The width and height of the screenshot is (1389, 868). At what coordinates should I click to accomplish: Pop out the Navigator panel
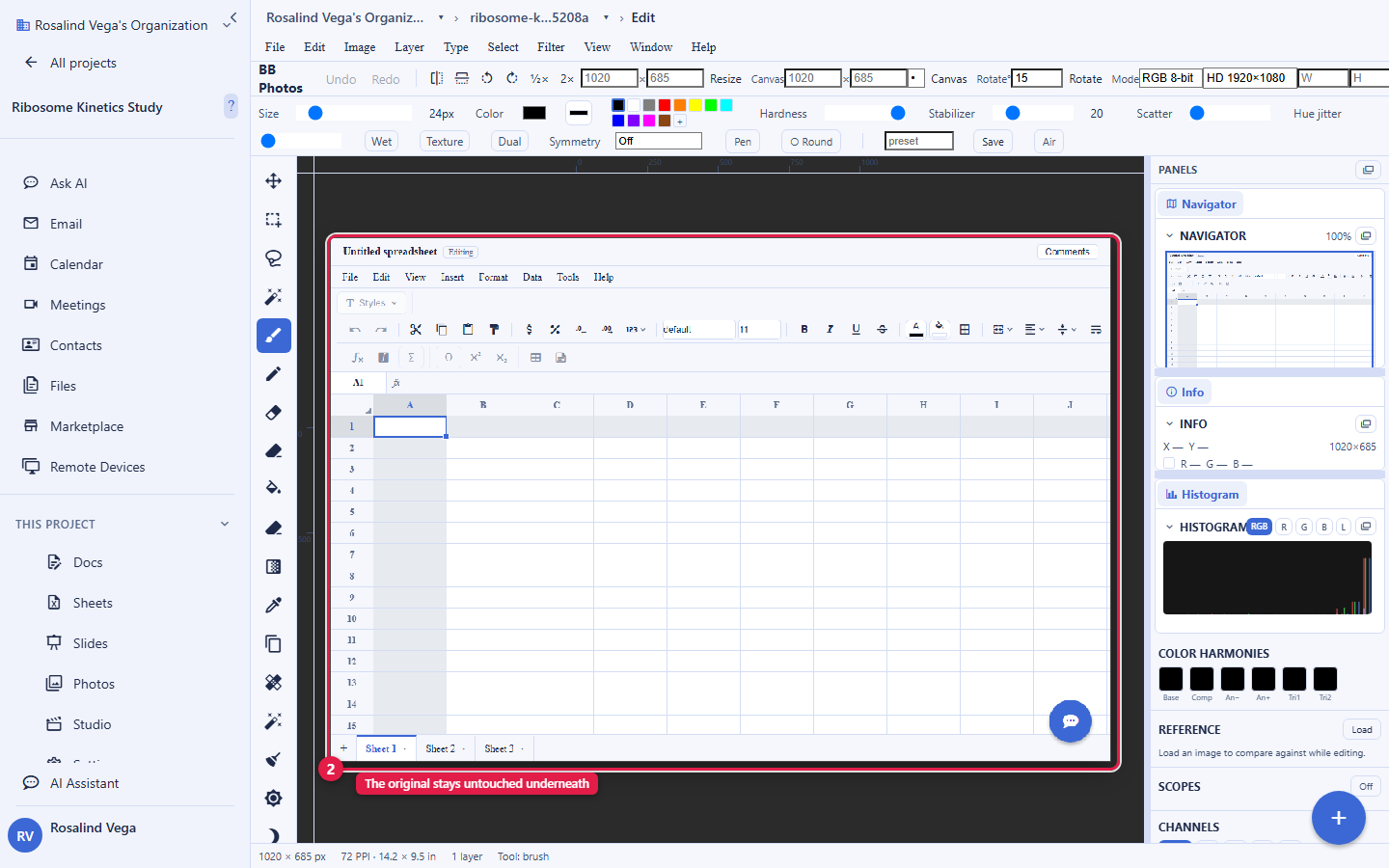1366,236
